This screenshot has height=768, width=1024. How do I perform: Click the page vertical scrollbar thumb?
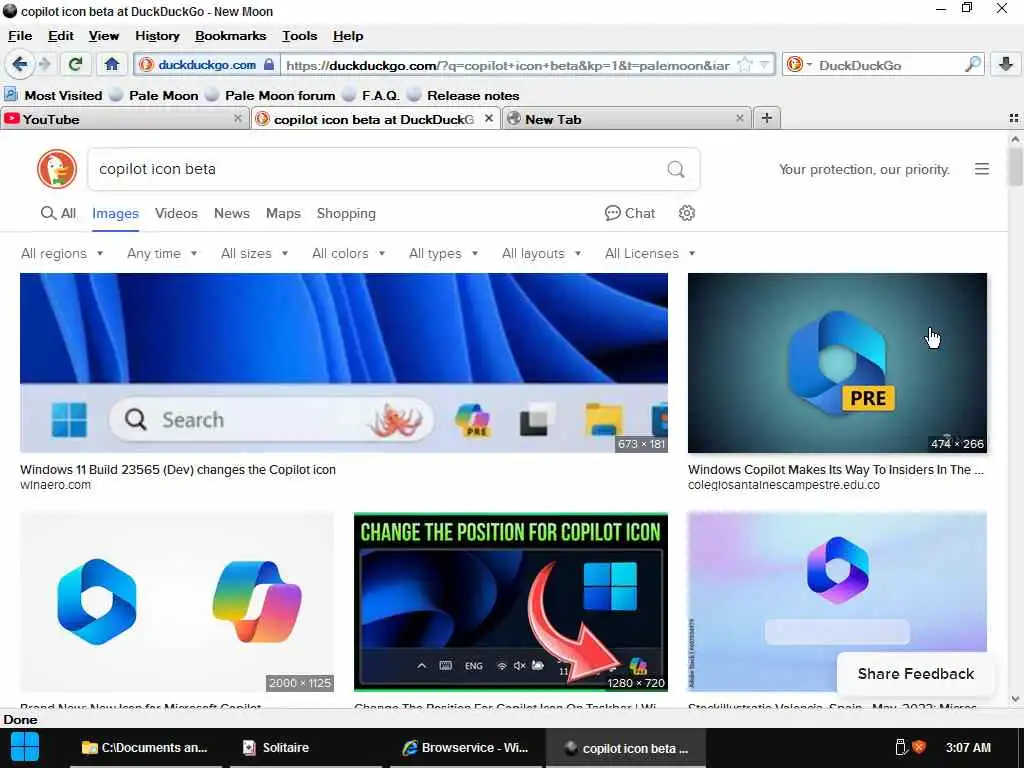click(1015, 167)
